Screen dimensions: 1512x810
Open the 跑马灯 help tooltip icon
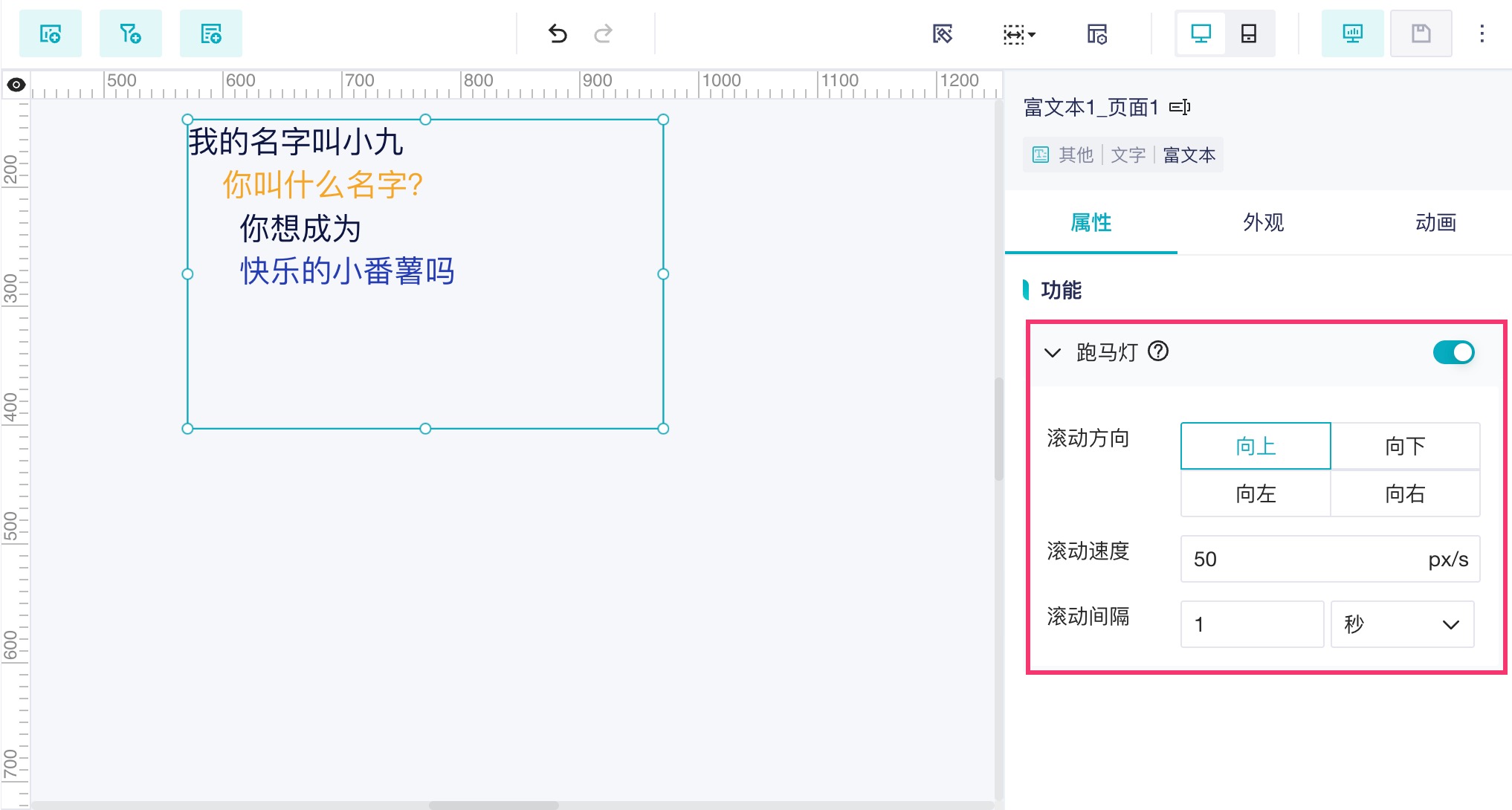[1158, 351]
